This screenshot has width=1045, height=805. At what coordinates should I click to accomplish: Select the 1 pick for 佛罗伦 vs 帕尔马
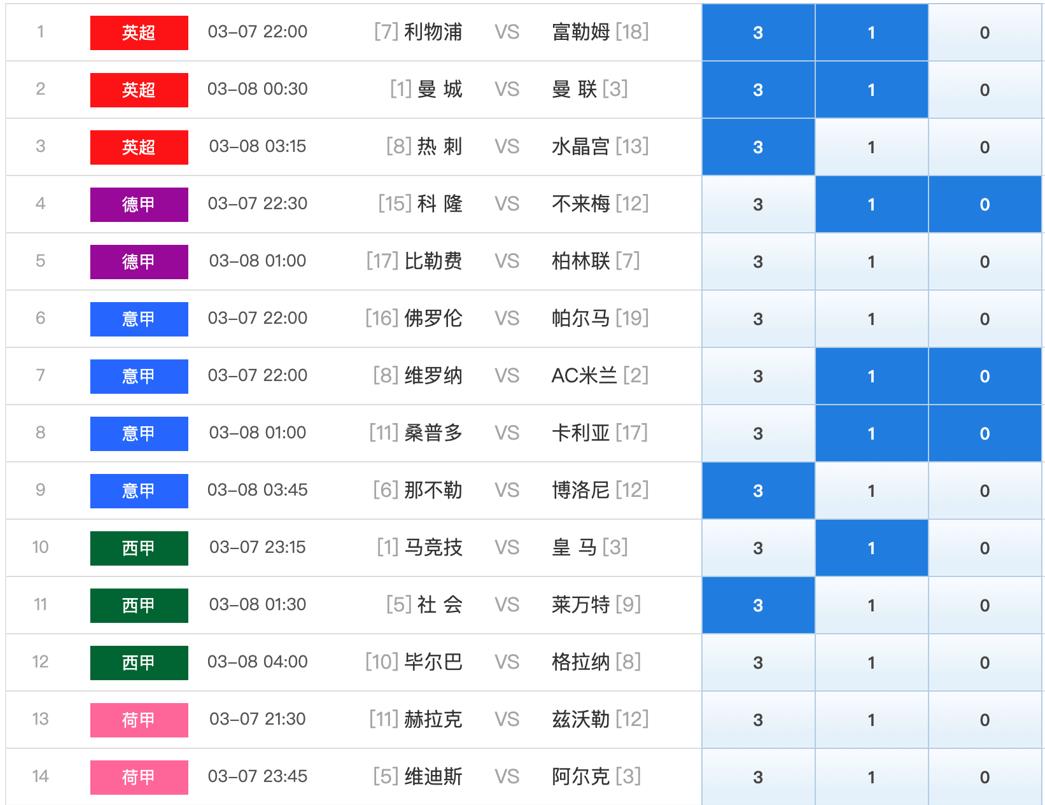click(871, 319)
